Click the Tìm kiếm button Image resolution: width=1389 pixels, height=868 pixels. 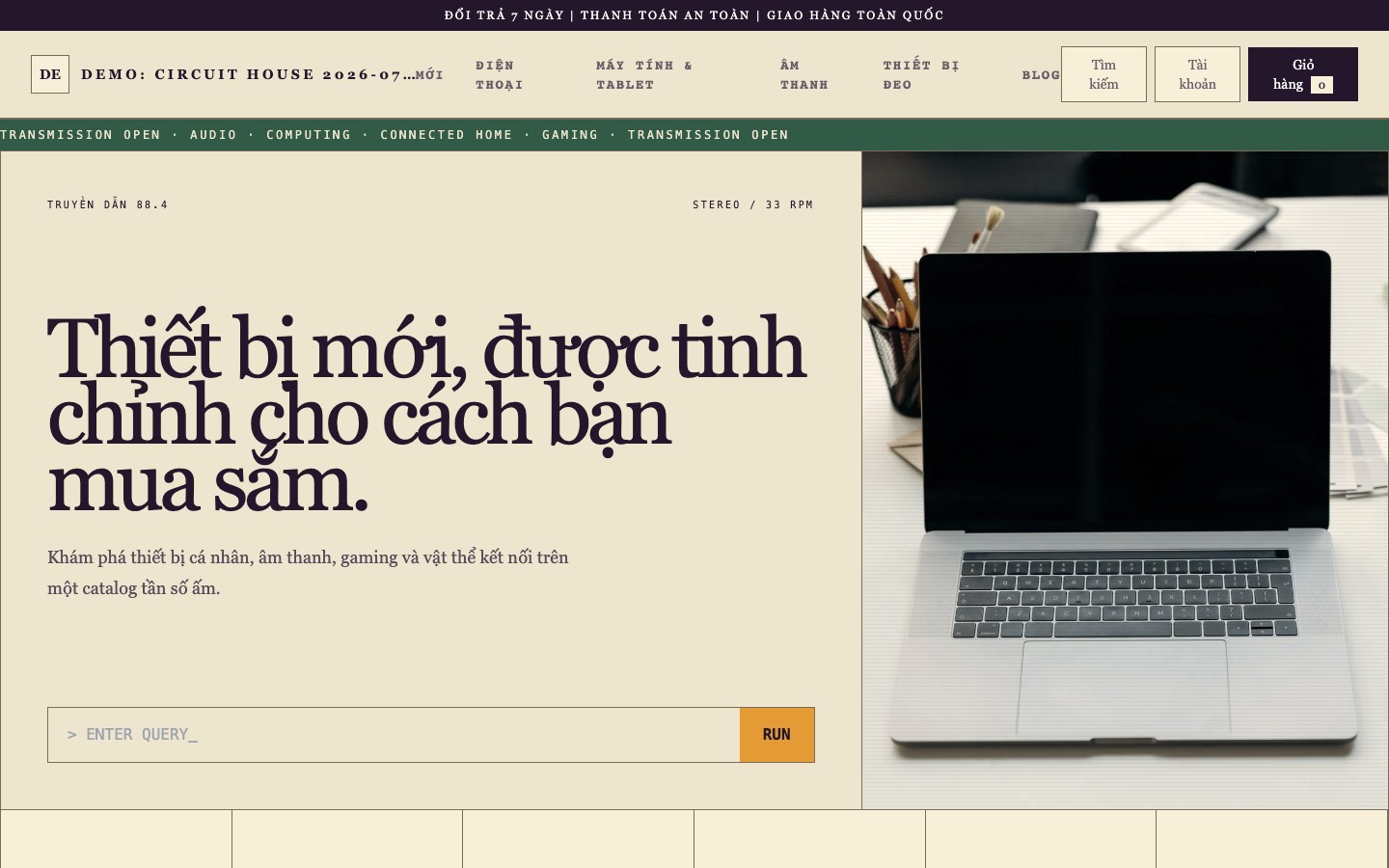click(x=1103, y=74)
